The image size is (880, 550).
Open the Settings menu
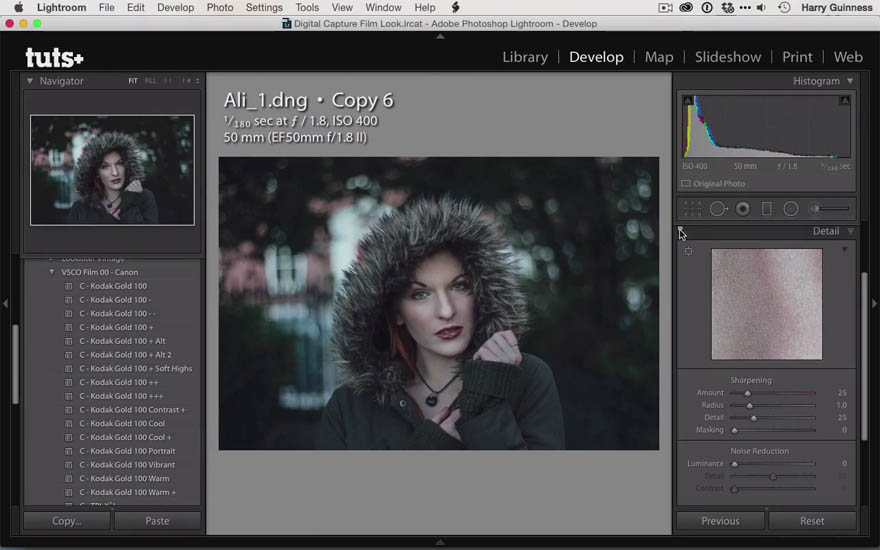pos(264,7)
